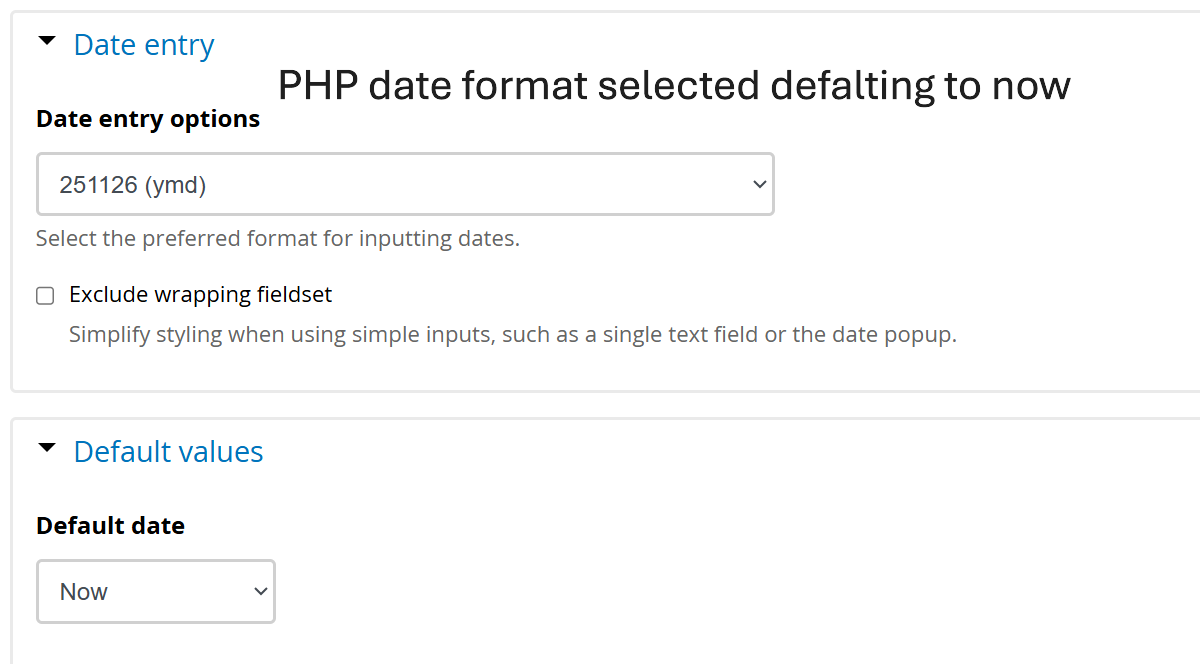Click the Default values heading link
This screenshot has width=1200, height=664.
tap(168, 452)
